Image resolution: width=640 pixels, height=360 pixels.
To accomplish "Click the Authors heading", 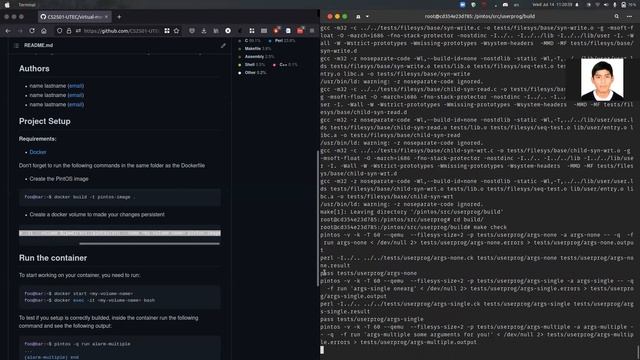I will [34, 69].
